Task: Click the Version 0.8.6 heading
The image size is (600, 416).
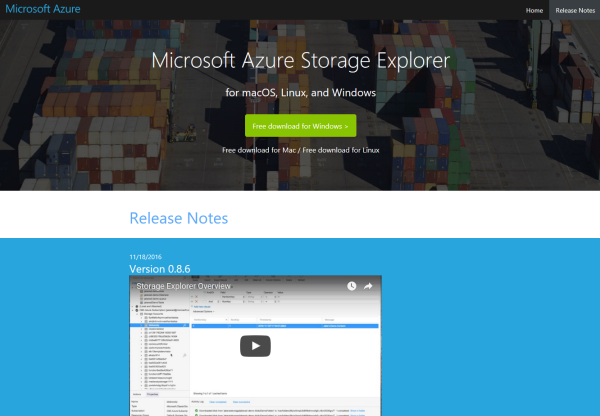Action: tap(160, 269)
